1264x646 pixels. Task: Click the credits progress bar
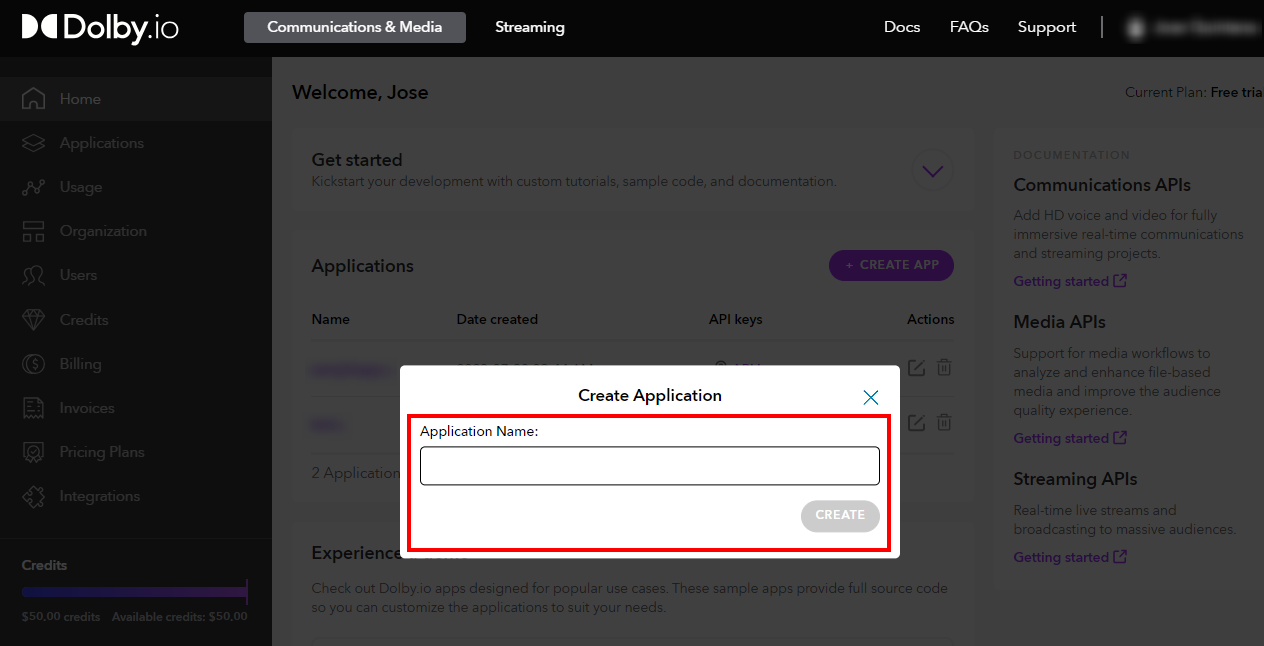pyautogui.click(x=134, y=592)
